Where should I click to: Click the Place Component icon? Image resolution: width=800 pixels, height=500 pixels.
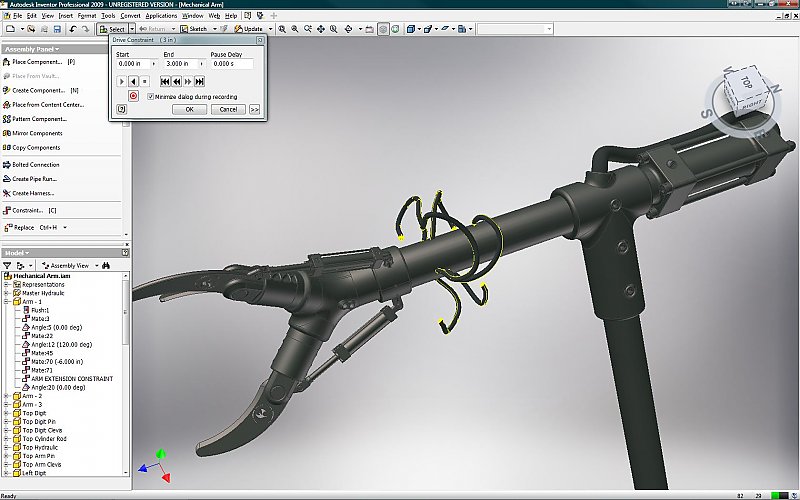coord(7,62)
